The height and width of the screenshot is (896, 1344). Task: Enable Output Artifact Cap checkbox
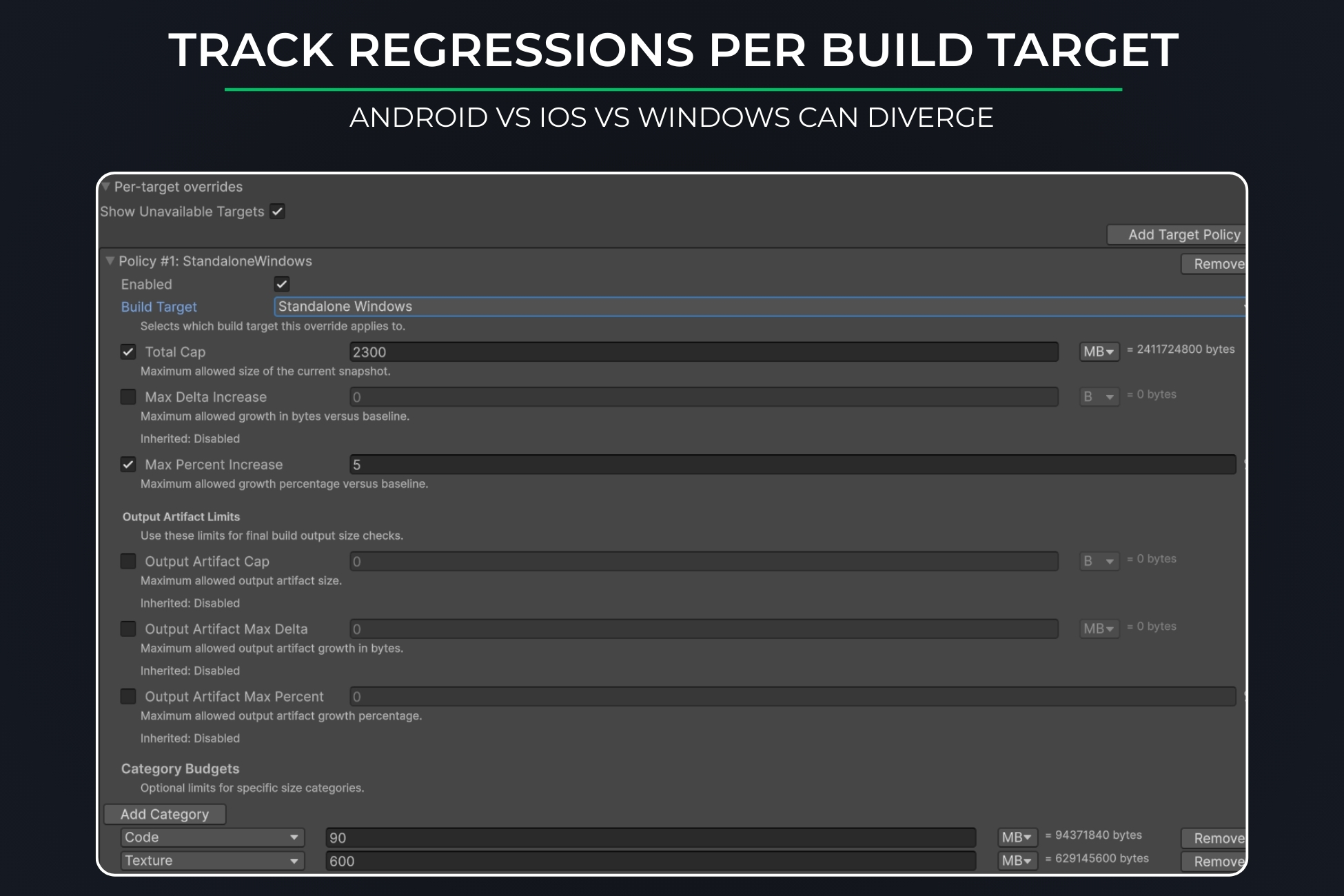[x=128, y=561]
